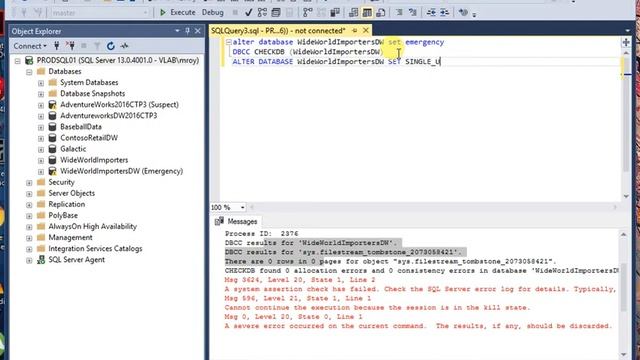The height and width of the screenshot is (360, 640).
Task: Open toolbar overflow options arrow
Action: [474, 15]
